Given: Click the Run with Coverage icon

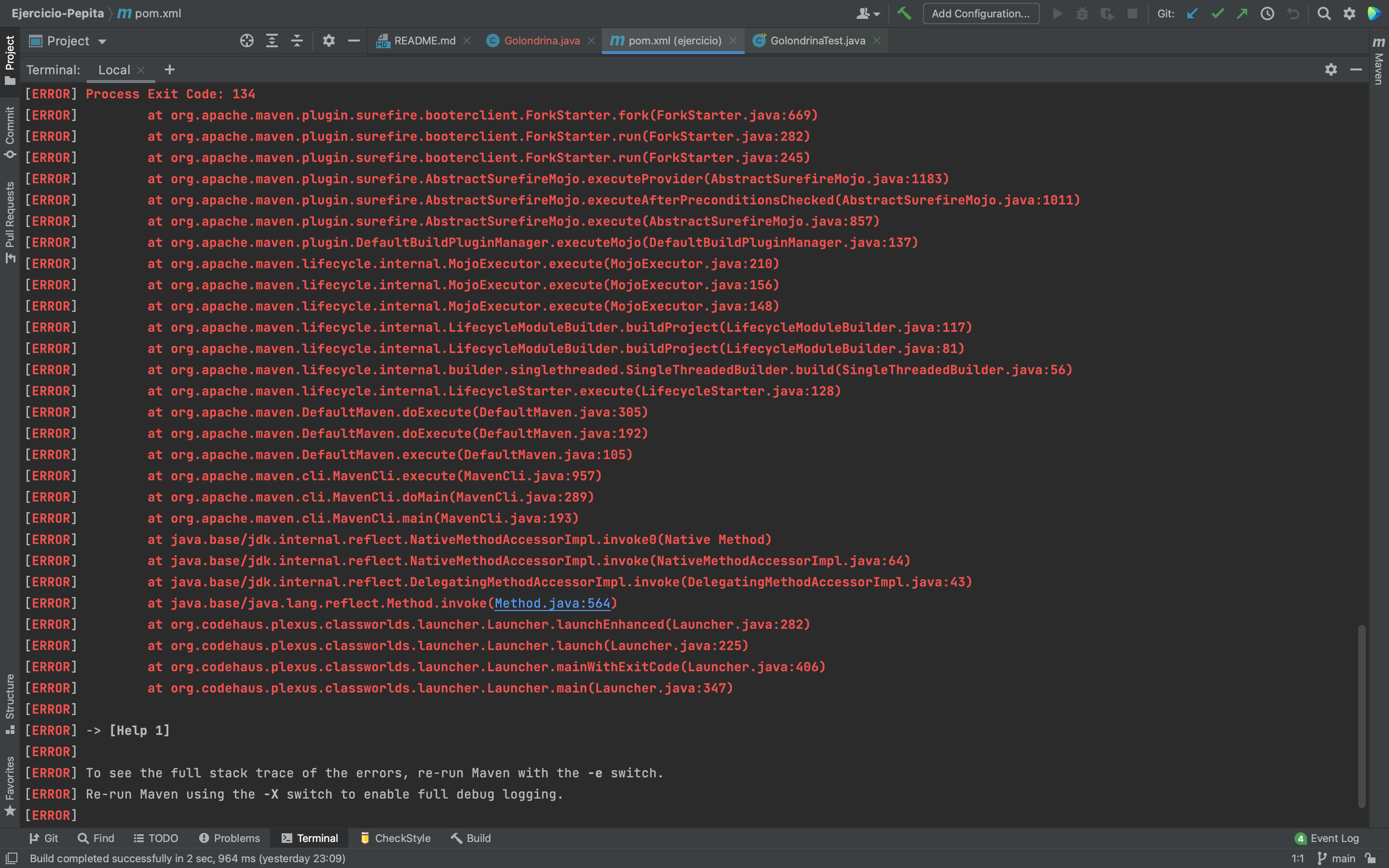Looking at the screenshot, I should 1107,13.
